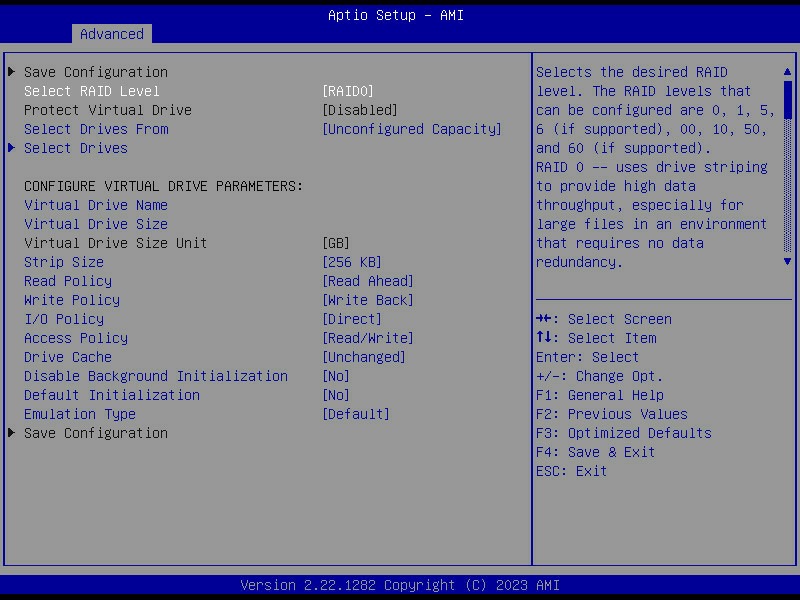Open the bottom Save Configuration entry
The height and width of the screenshot is (600, 800).
[x=96, y=433]
